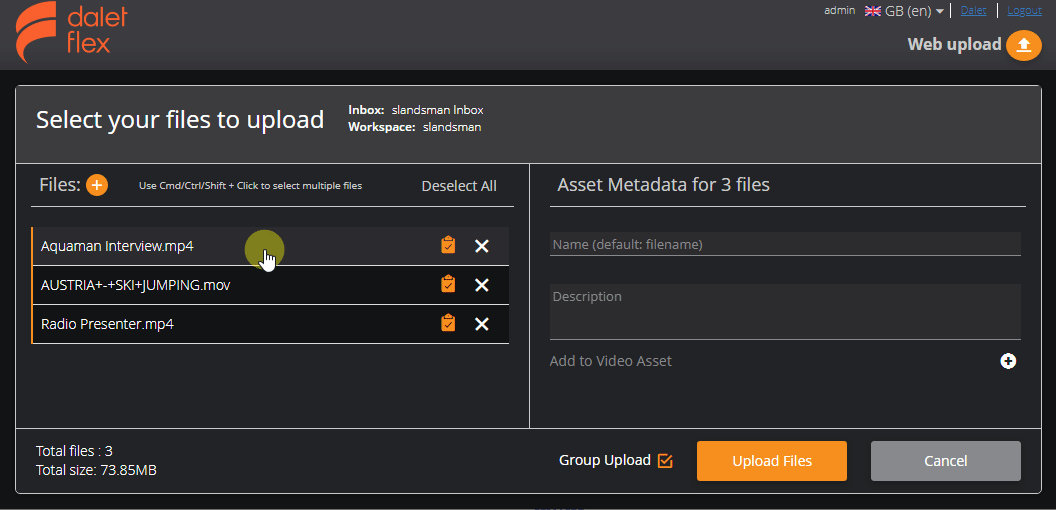1056x510 pixels.
Task: Select the Radio Presenter.mp4 file row
Action: pos(270,324)
